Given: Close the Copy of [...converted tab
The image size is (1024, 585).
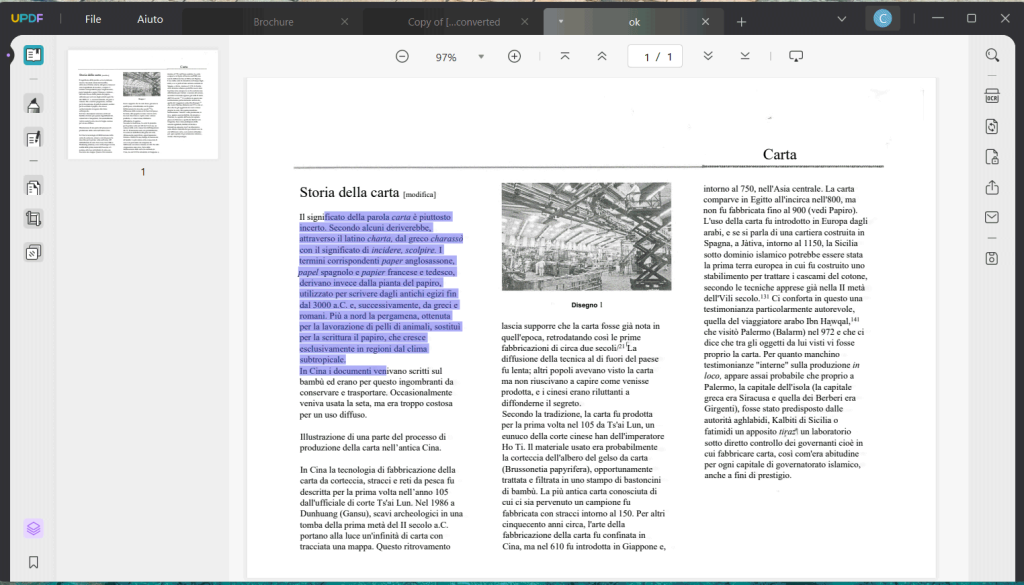Looking at the screenshot, I should 524,22.
